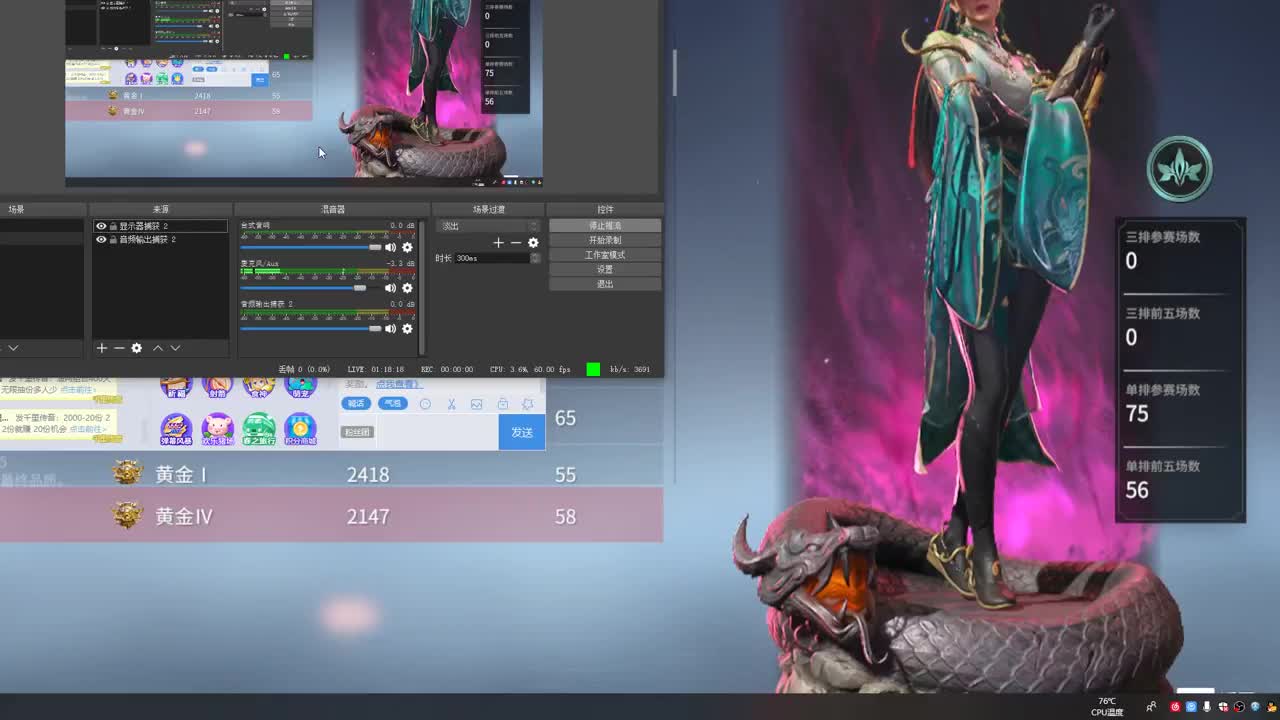Open transition properties gear in 场景过渡
The image size is (1280, 720).
click(x=533, y=243)
